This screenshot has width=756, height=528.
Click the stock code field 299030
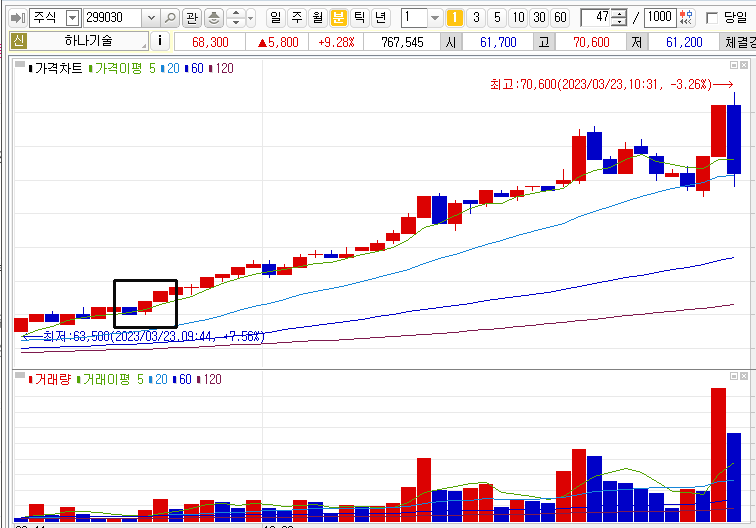pos(113,18)
